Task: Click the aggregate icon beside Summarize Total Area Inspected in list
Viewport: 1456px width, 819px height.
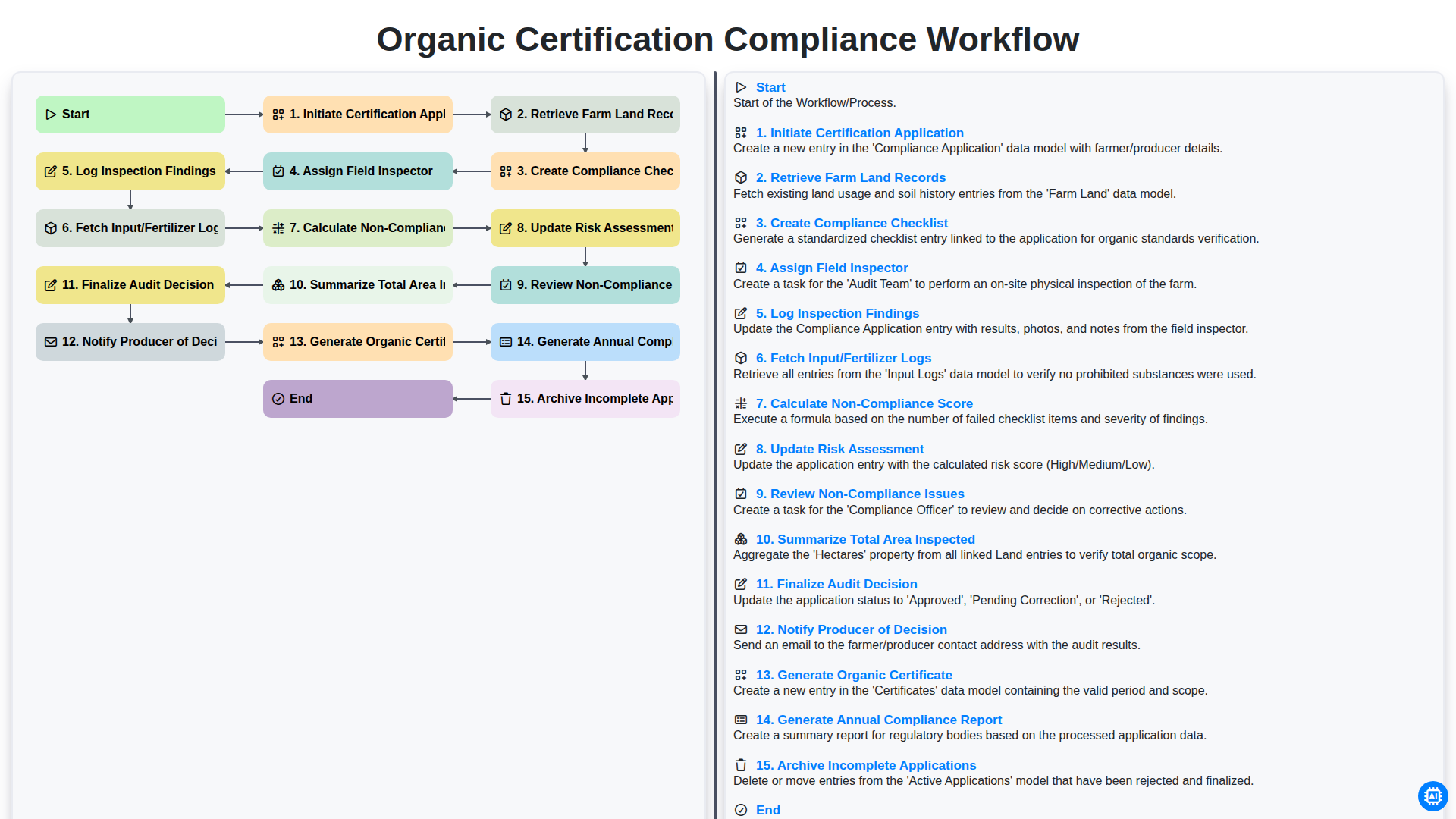Action: [x=741, y=539]
